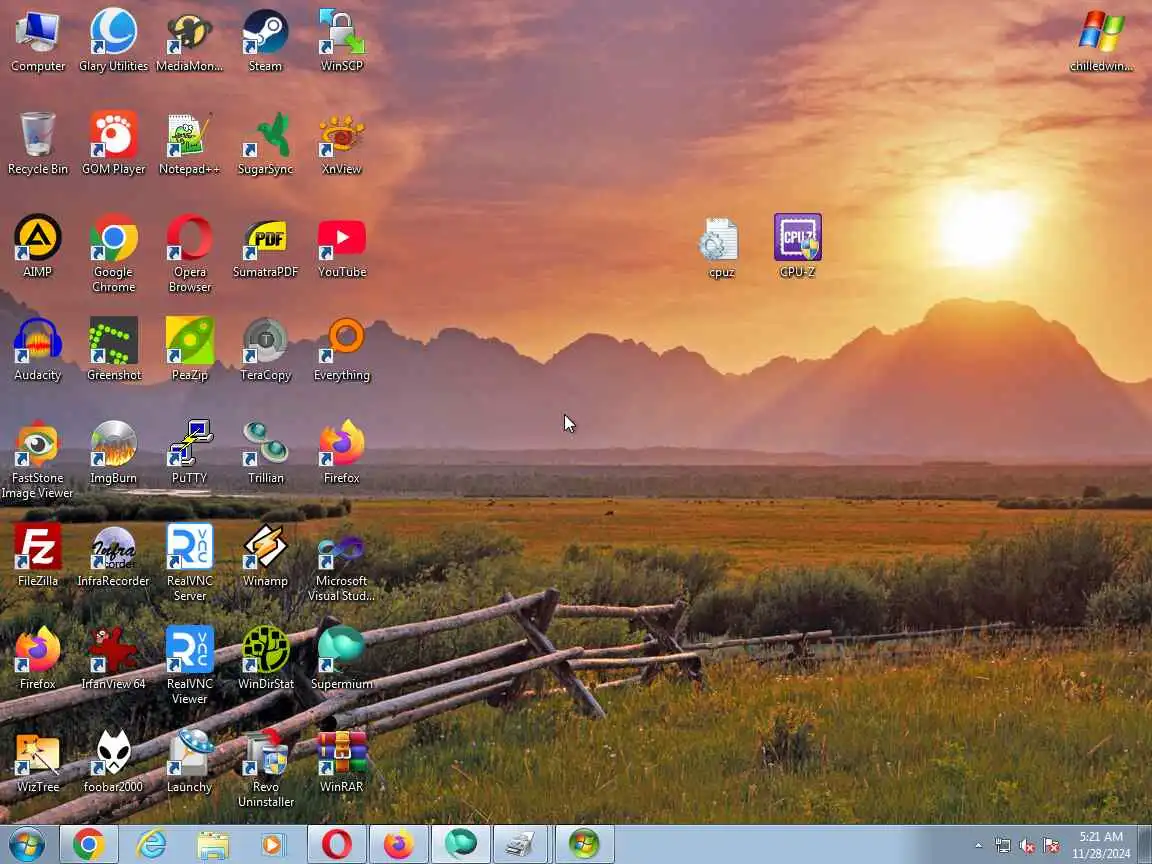Click the ImgBurn disc icon
The width and height of the screenshot is (1152, 864).
coord(113,453)
